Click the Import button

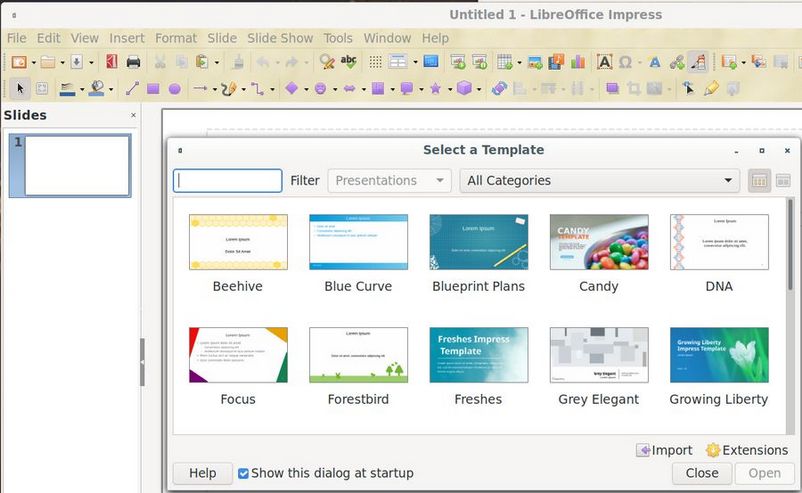(664, 450)
